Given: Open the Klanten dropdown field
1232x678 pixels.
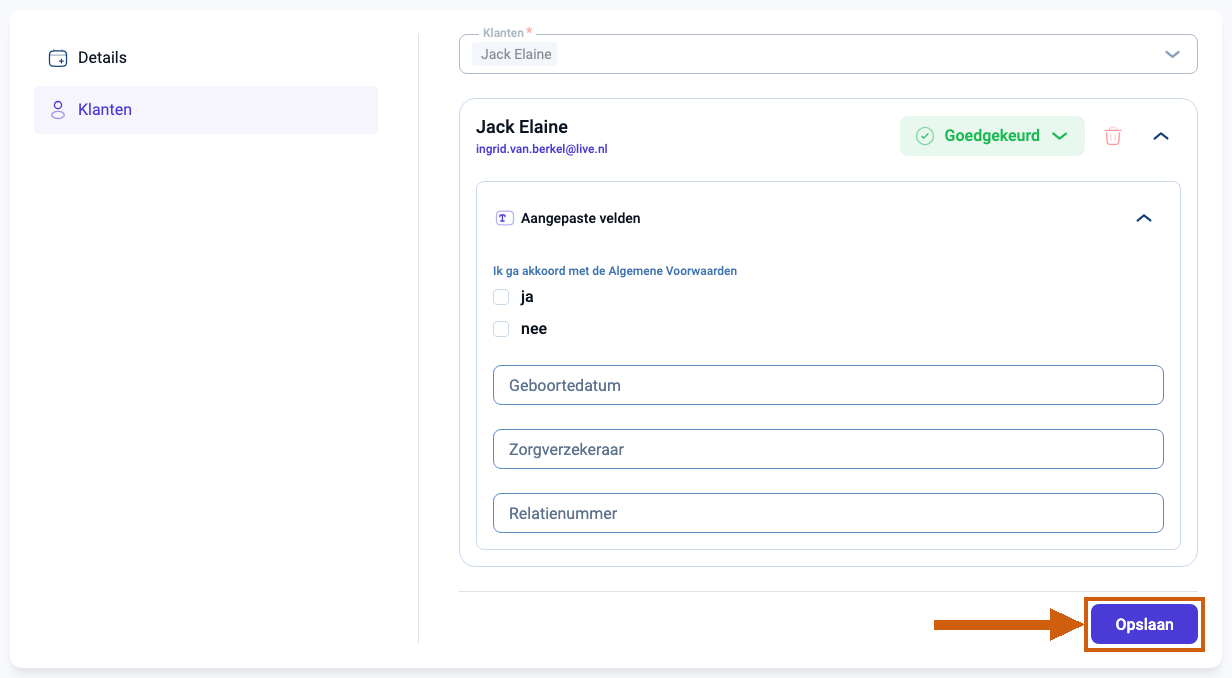Looking at the screenshot, I should pos(828,54).
